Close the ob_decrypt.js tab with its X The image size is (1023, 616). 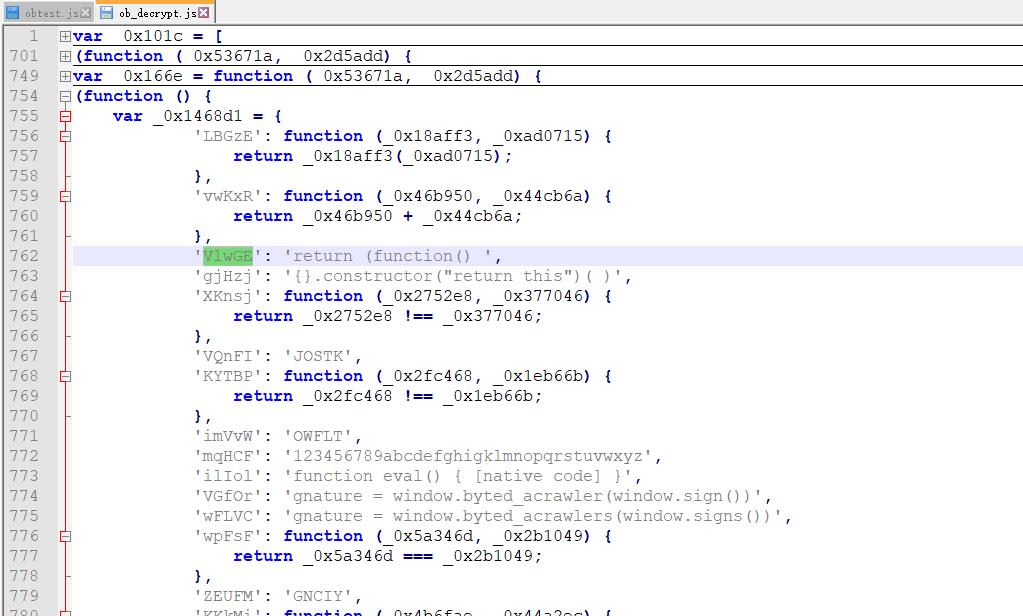[x=204, y=12]
